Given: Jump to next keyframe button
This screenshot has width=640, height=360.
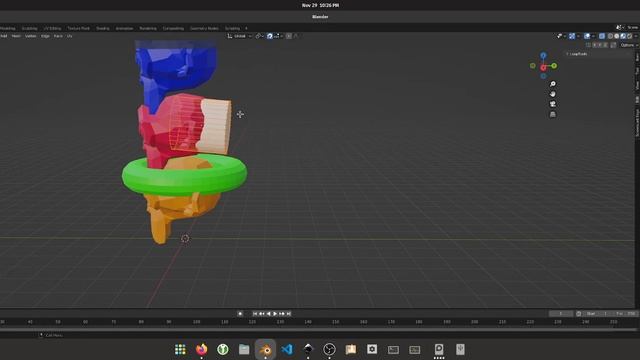Looking at the screenshot, I should tap(282, 313).
